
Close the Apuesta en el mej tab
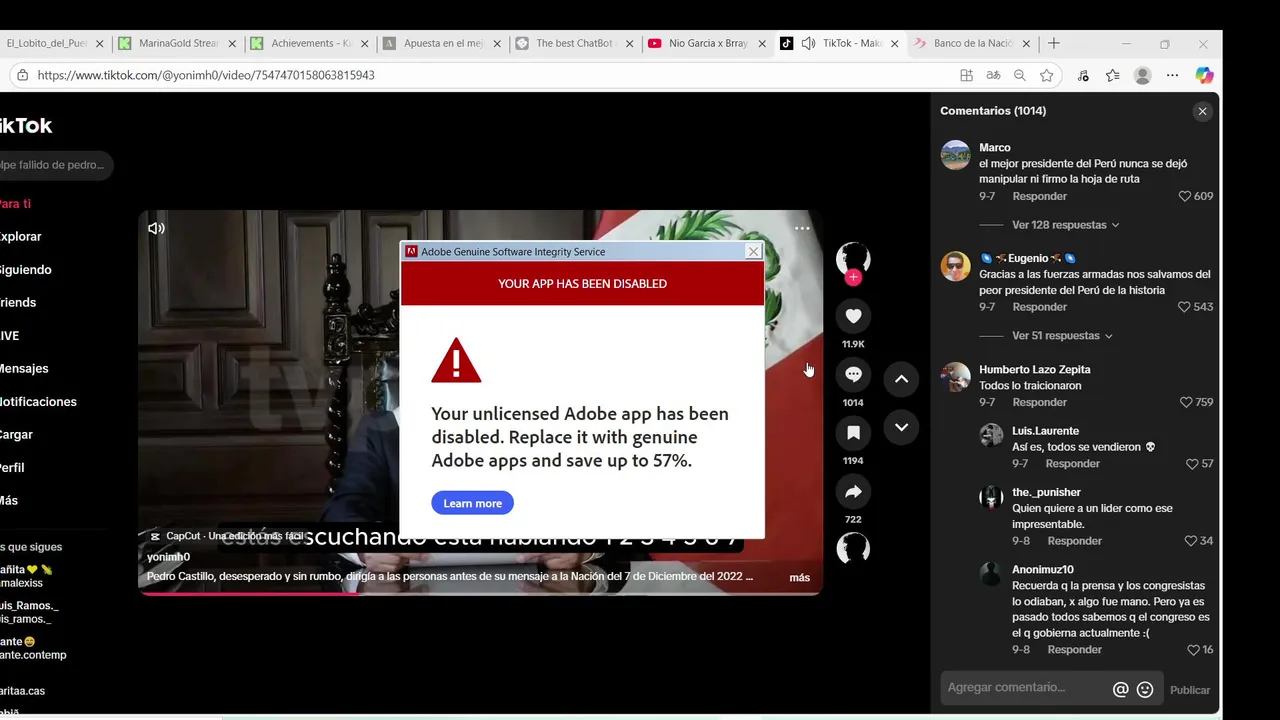pyautogui.click(x=496, y=44)
